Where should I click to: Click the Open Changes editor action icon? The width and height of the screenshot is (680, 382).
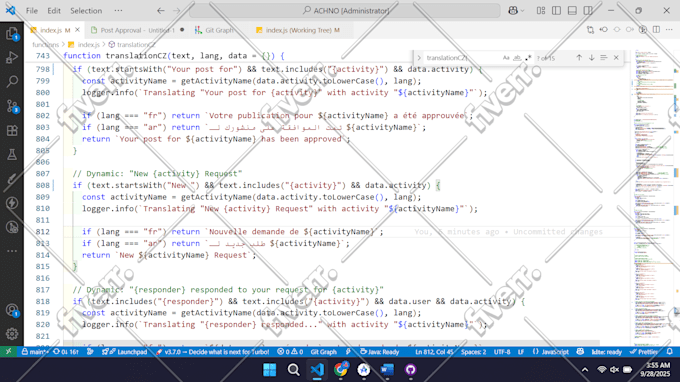point(590,29)
